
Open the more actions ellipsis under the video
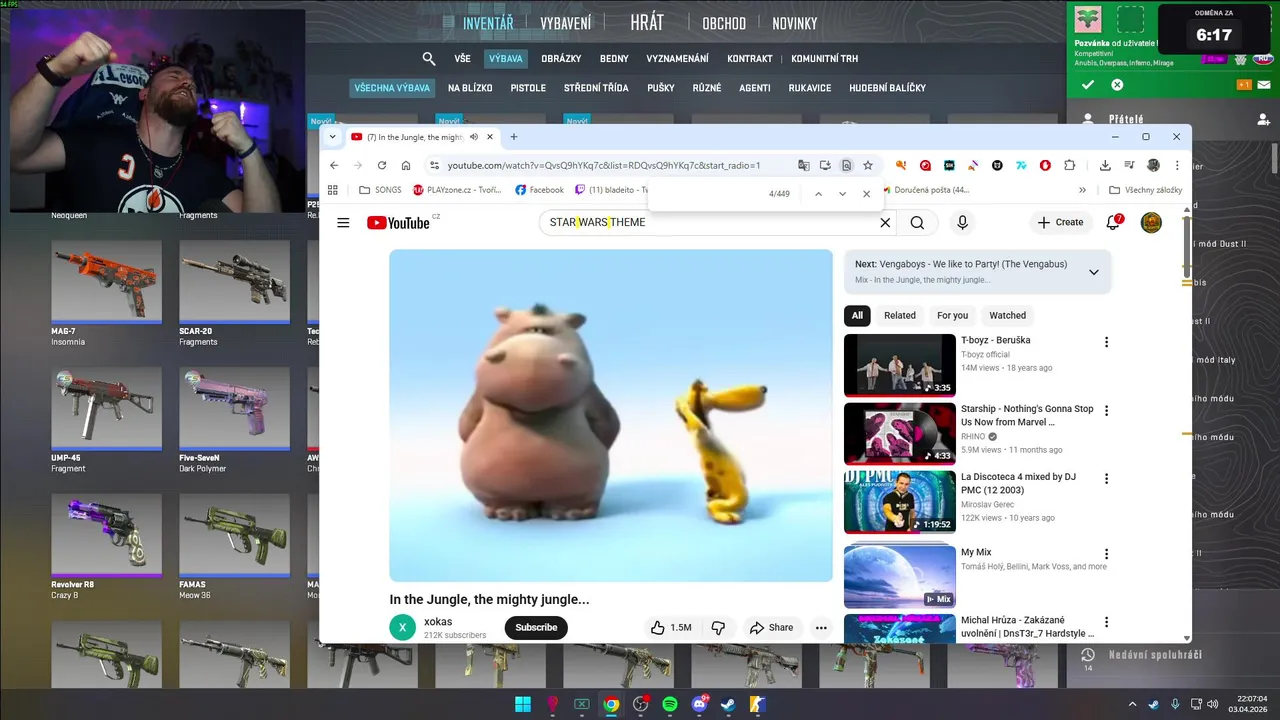(x=821, y=627)
